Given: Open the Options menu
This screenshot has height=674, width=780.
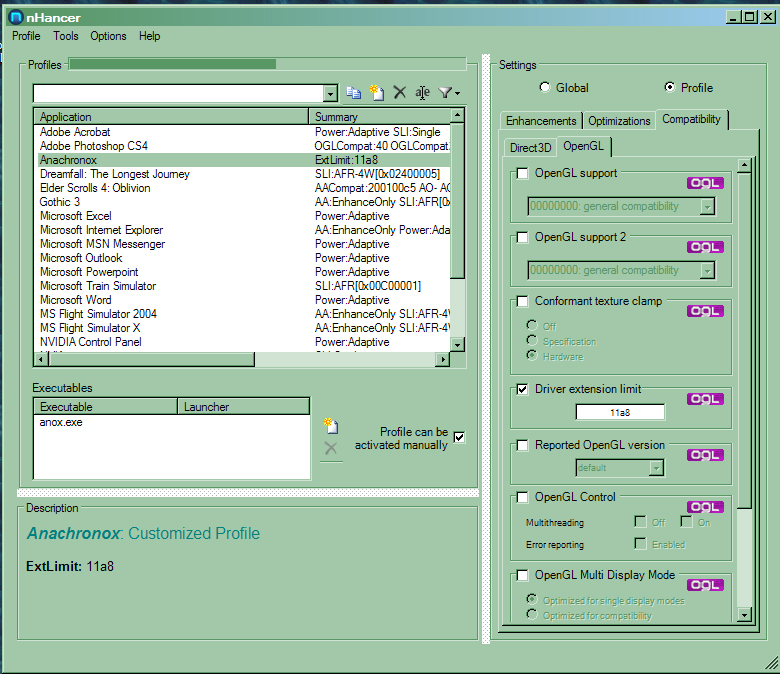Looking at the screenshot, I should pyautogui.click(x=108, y=36).
